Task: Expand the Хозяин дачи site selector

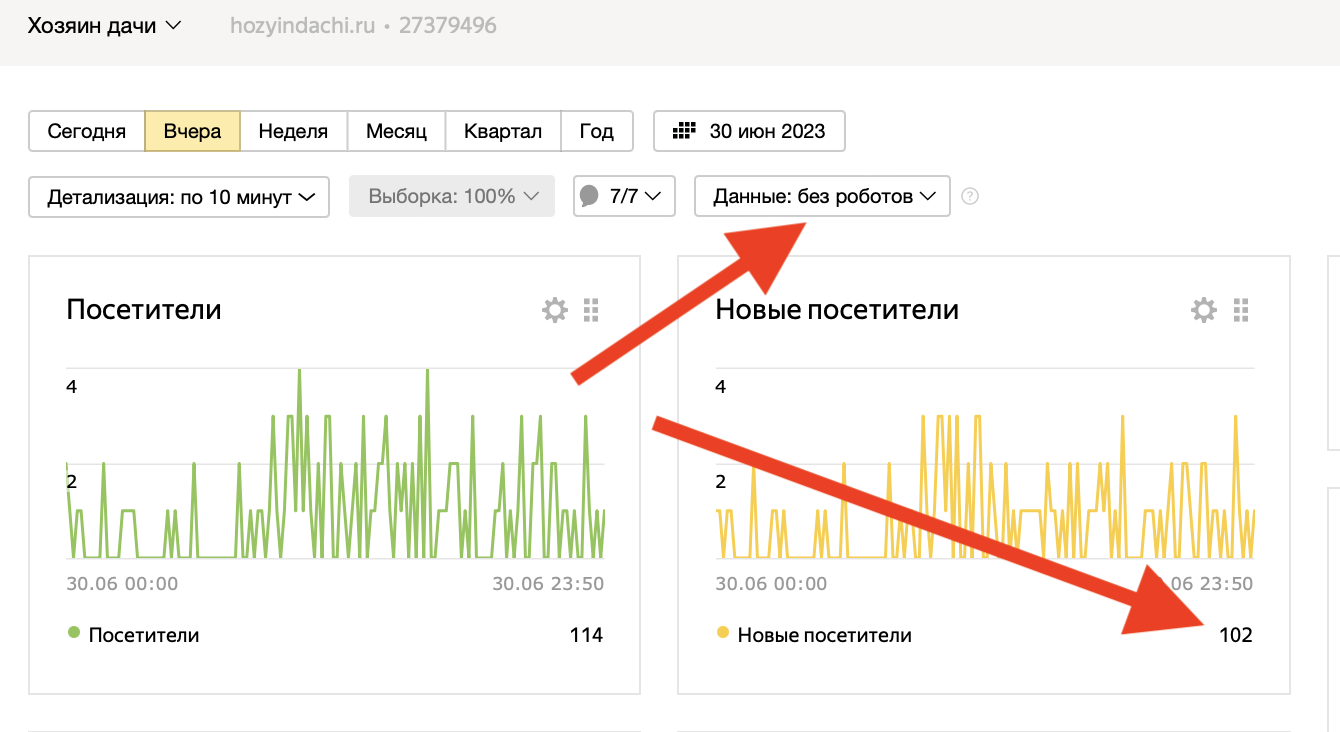Action: click(104, 26)
